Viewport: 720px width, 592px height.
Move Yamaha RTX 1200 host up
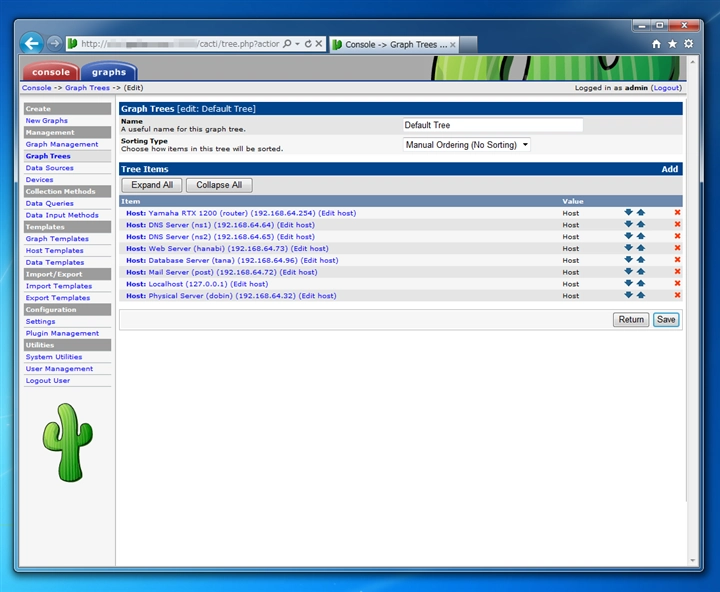(x=641, y=212)
